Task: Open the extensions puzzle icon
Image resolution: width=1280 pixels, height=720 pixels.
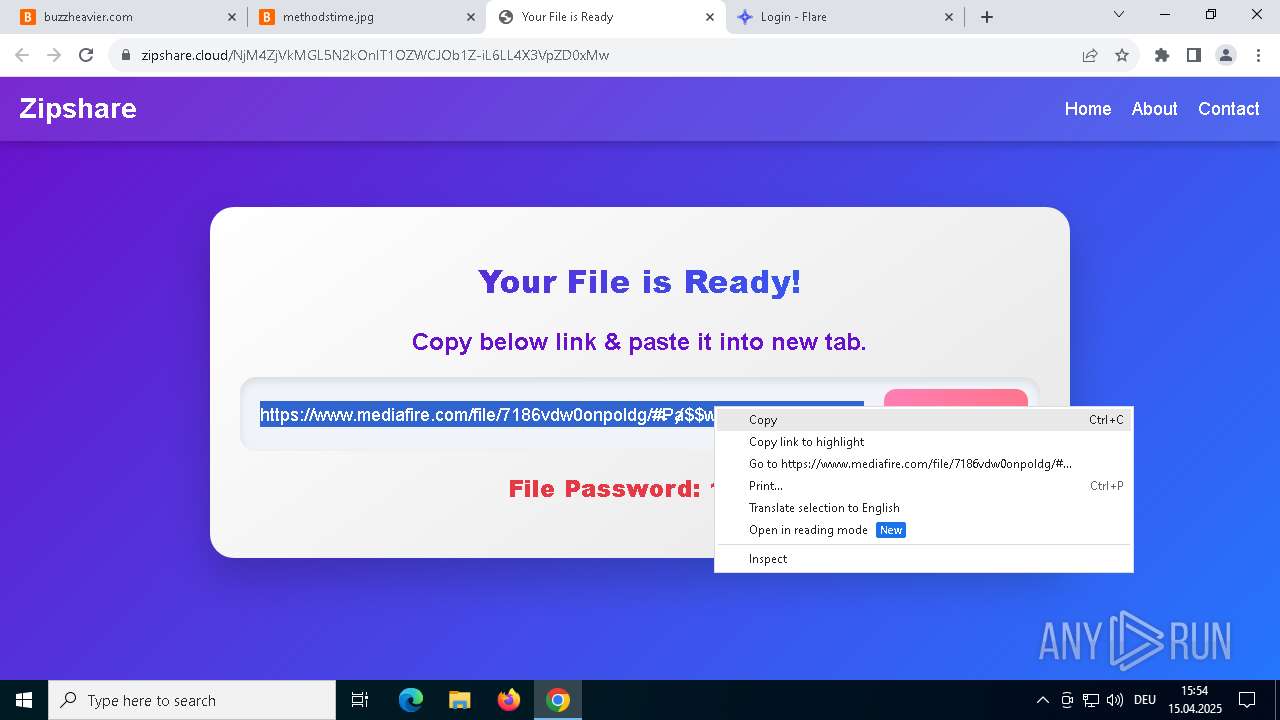Action: [x=1162, y=55]
